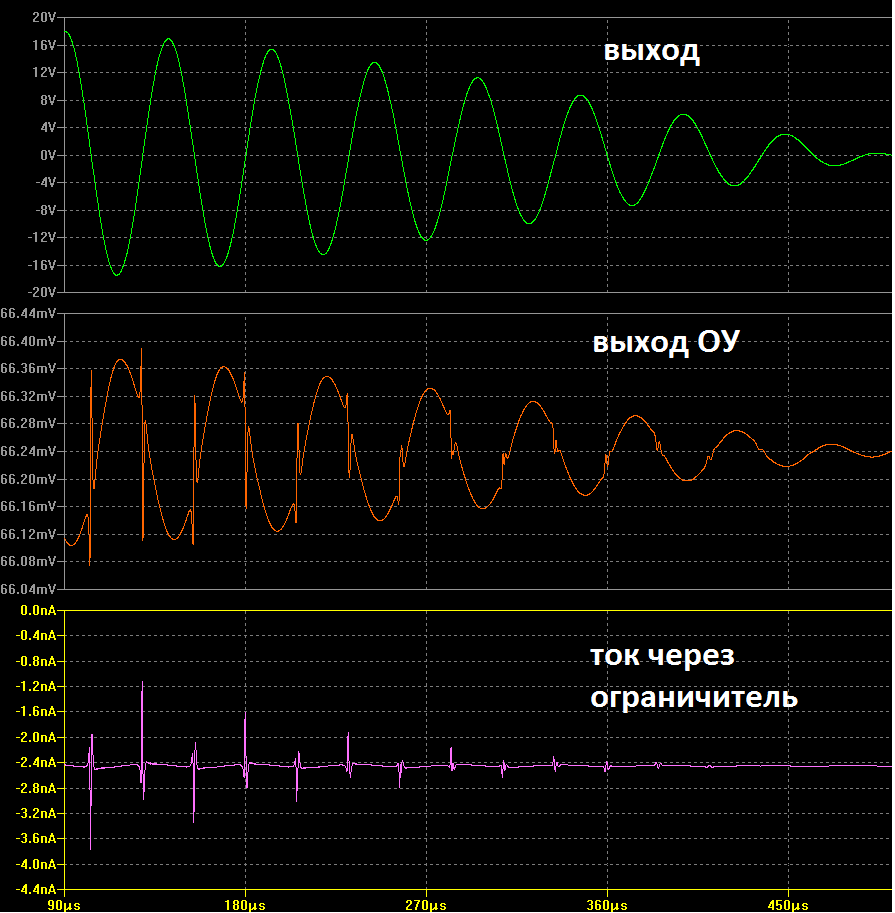Click the 66.28mV axis label
Image resolution: width=895 pixels, height=913 pixels.
[x=29, y=423]
